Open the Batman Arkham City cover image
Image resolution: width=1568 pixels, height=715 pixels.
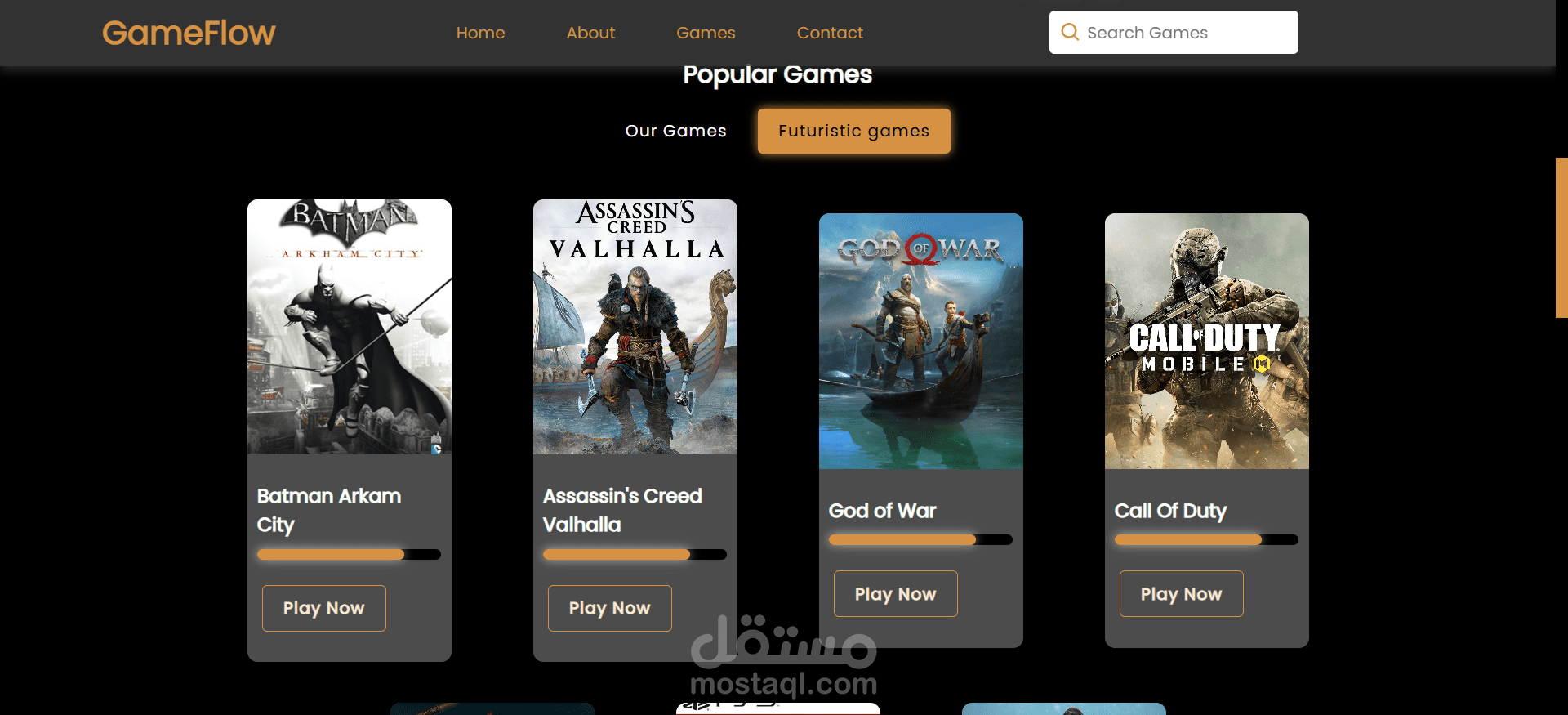click(350, 327)
